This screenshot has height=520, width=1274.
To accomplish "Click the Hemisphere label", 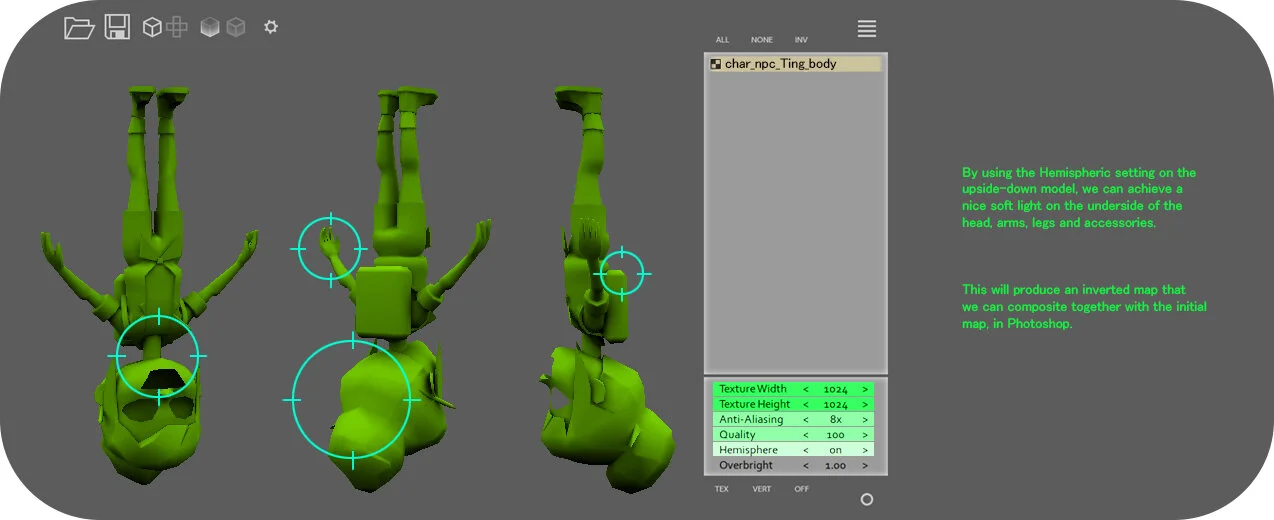I will point(748,450).
